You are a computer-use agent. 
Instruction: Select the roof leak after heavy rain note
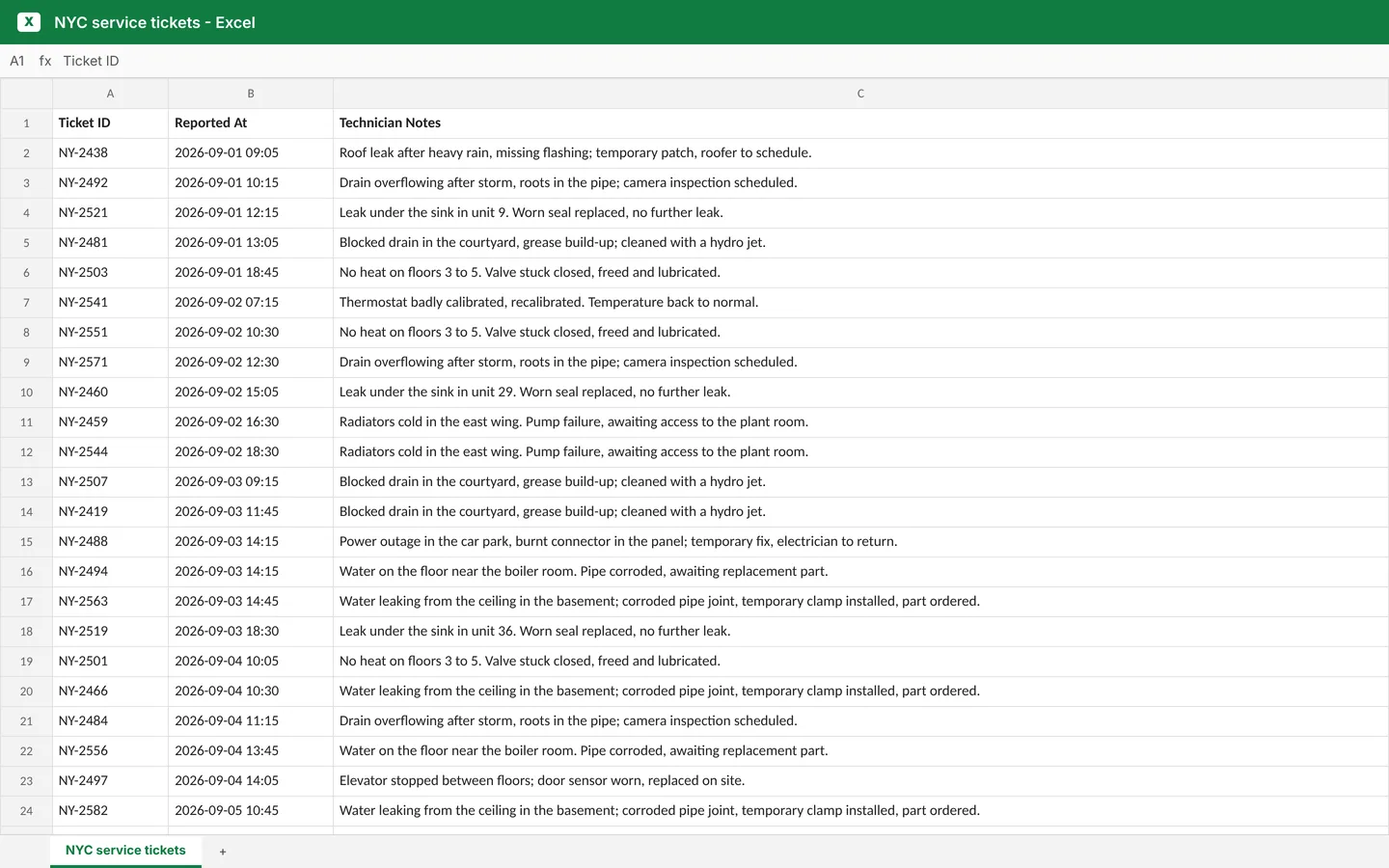click(x=860, y=153)
